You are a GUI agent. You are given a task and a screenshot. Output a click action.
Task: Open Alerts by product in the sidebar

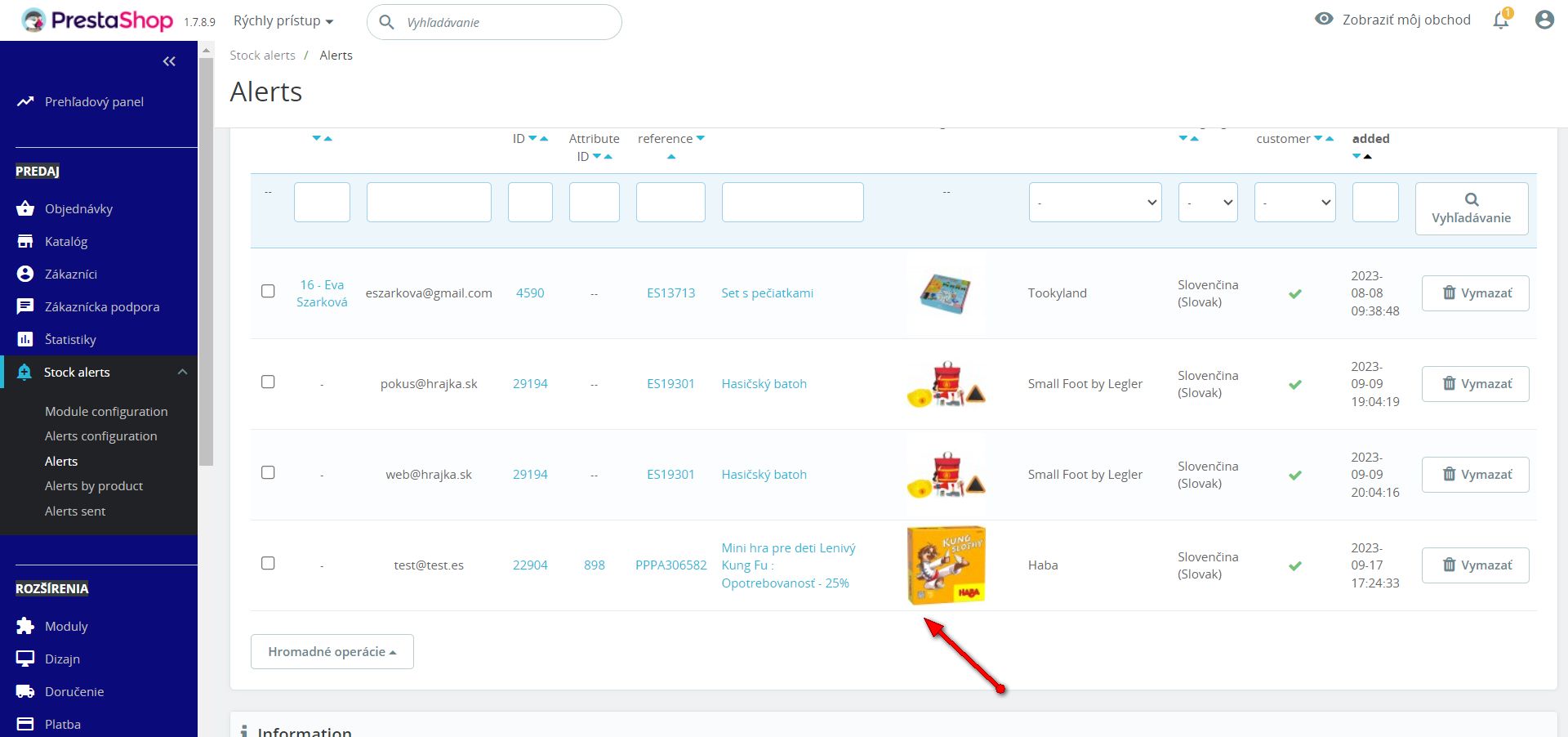pyautogui.click(x=94, y=486)
